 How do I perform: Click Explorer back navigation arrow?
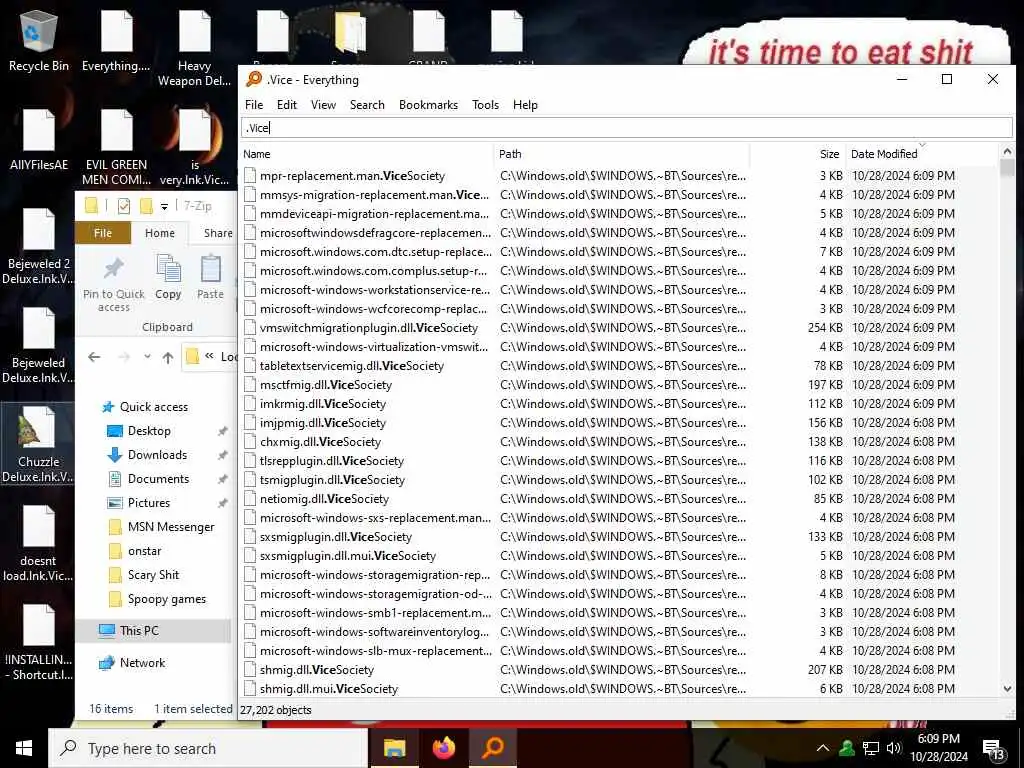point(94,357)
